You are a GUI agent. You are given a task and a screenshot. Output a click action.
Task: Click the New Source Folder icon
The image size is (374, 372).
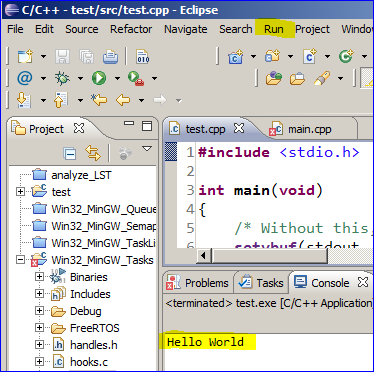(273, 56)
